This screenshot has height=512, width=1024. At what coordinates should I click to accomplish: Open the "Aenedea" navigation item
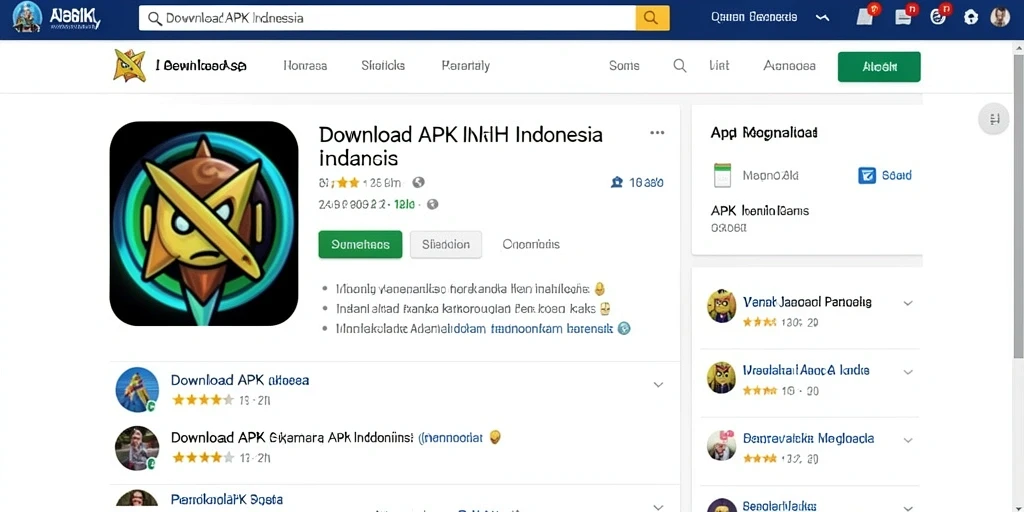[790, 66]
